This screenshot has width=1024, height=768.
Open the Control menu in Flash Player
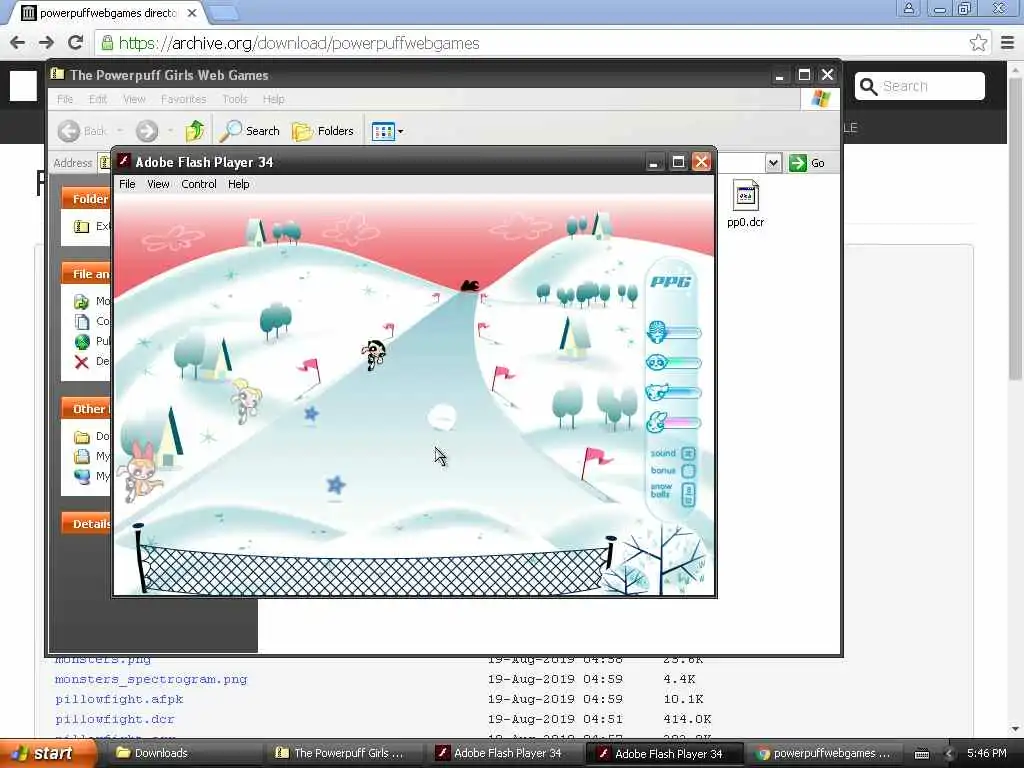[x=199, y=184]
